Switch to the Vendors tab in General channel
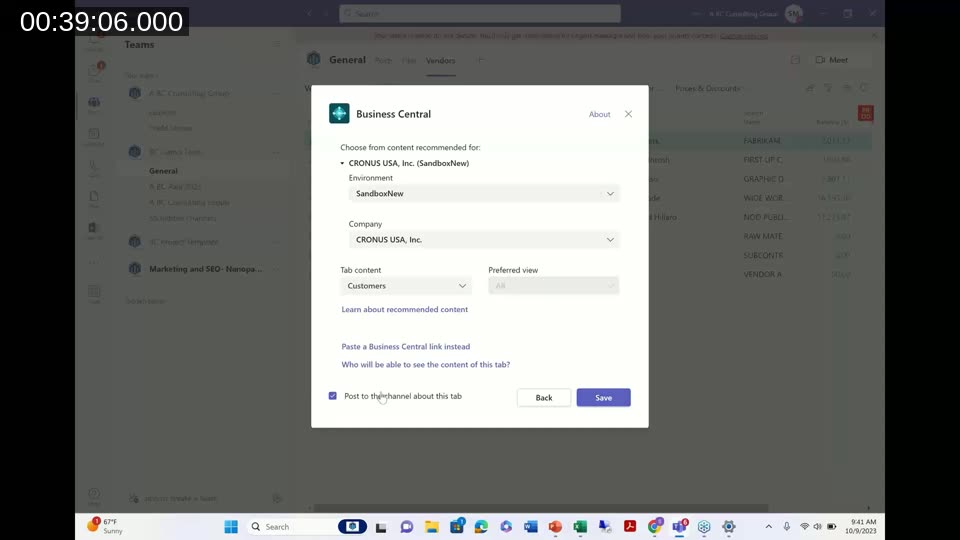The width and height of the screenshot is (960, 540). (440, 61)
